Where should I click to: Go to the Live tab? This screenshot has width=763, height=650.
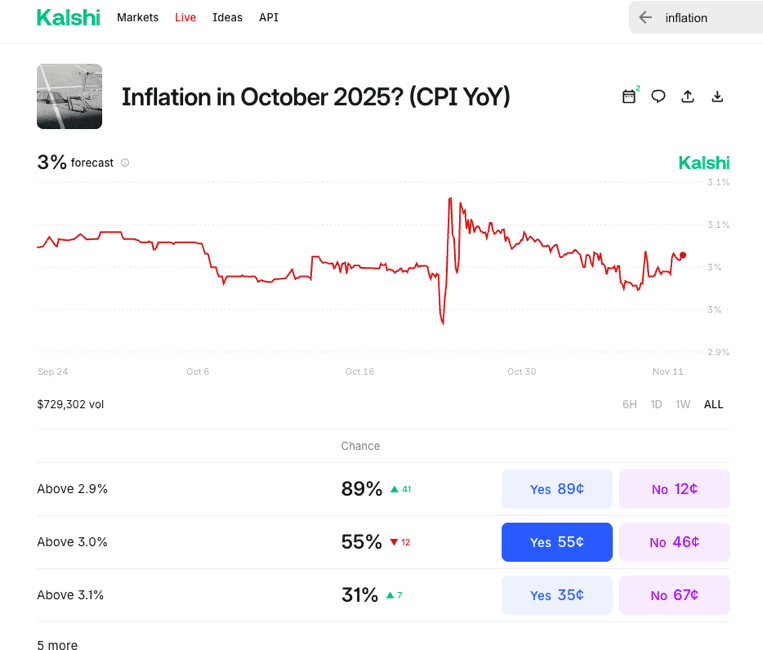185,17
